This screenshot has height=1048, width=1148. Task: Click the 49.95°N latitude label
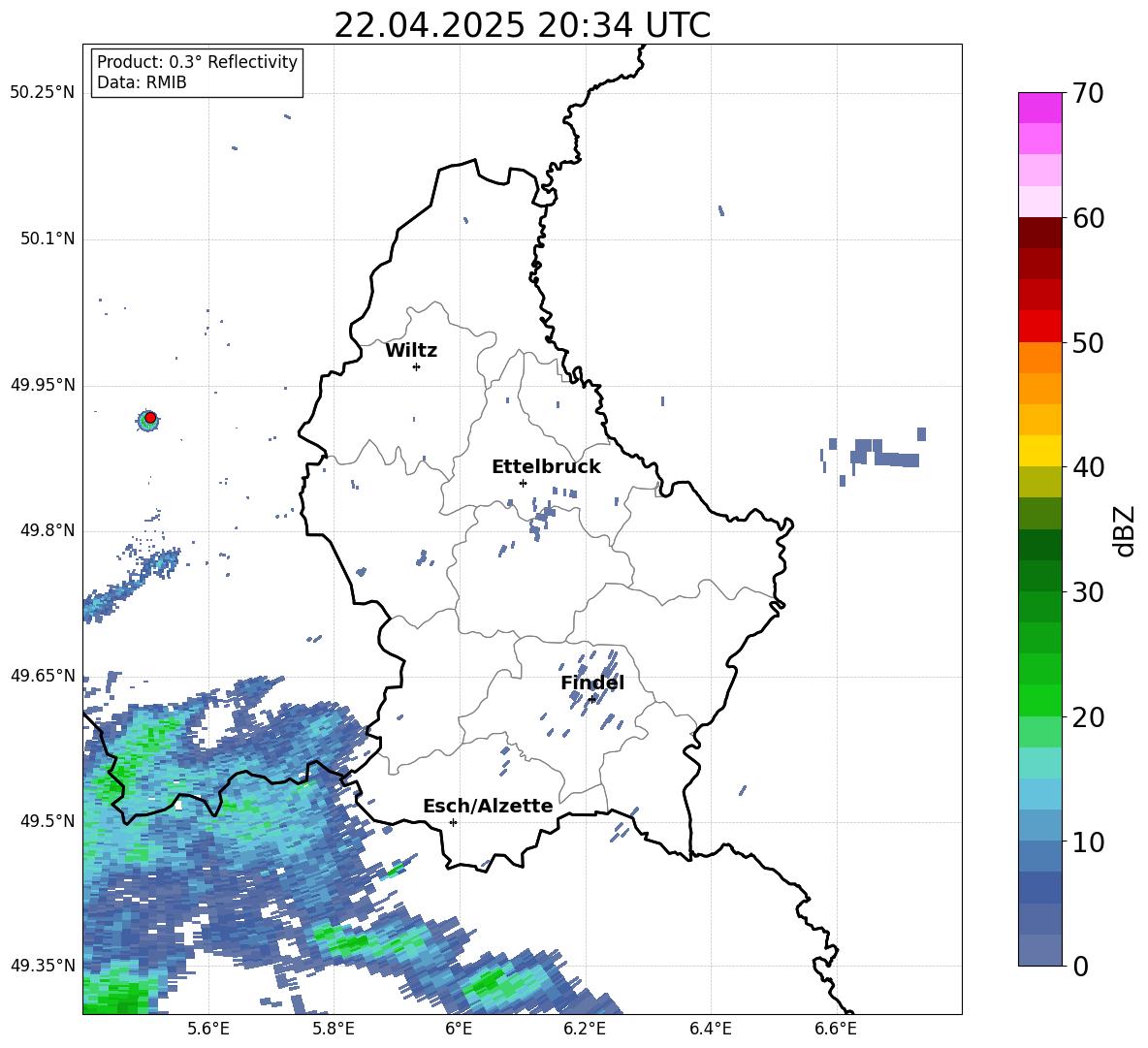click(43, 384)
